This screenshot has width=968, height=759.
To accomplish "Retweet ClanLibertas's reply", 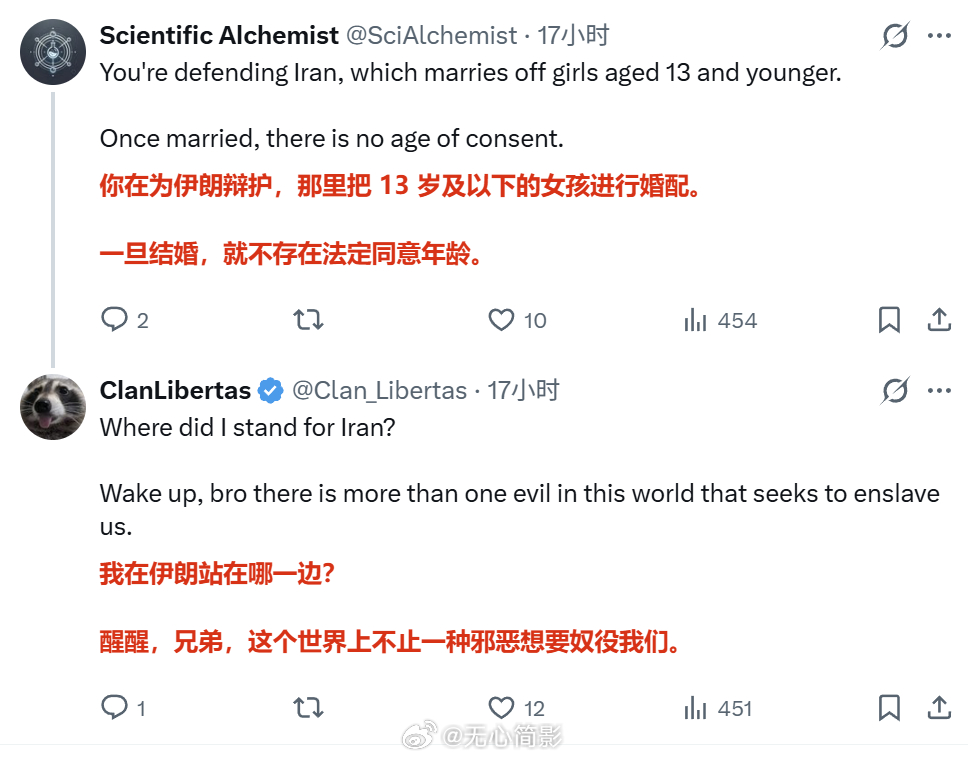I will click(308, 708).
